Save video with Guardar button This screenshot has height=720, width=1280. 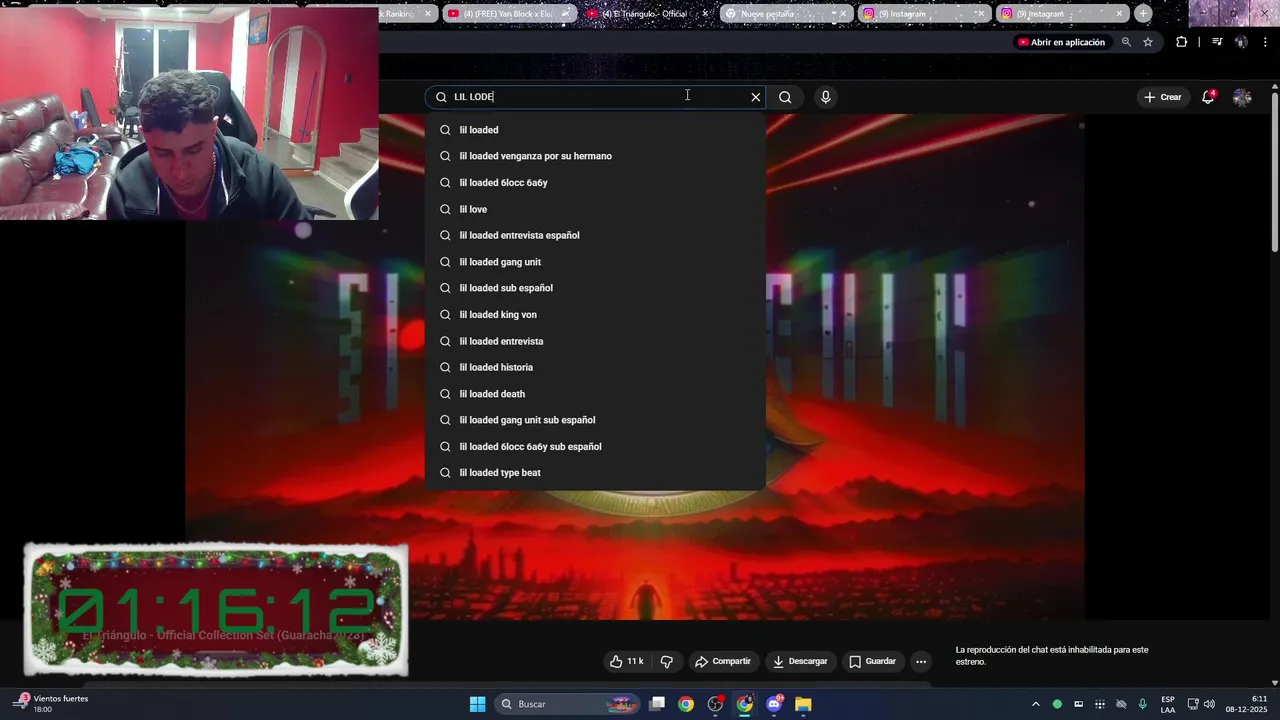coord(873,661)
